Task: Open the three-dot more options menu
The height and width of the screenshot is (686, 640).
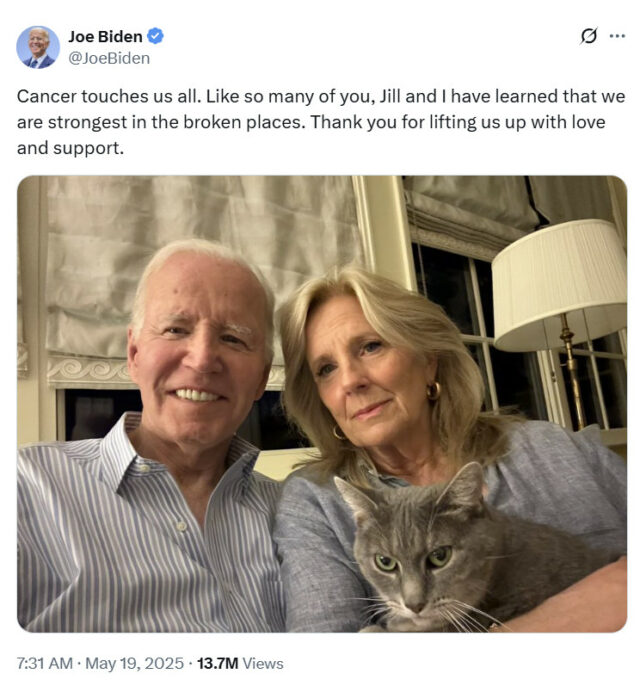Action: pos(617,36)
